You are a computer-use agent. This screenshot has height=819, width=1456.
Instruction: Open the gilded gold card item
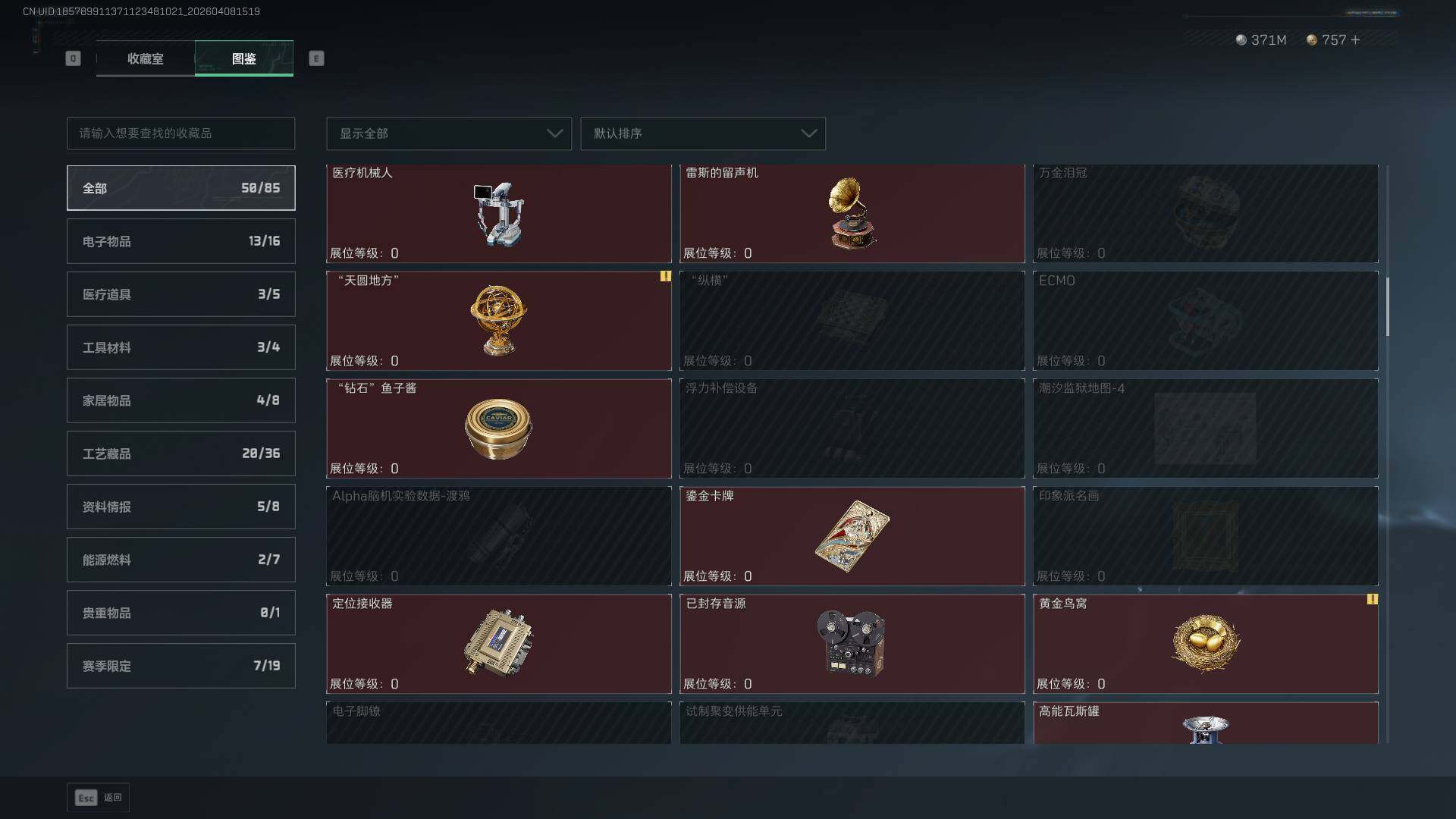(852, 536)
